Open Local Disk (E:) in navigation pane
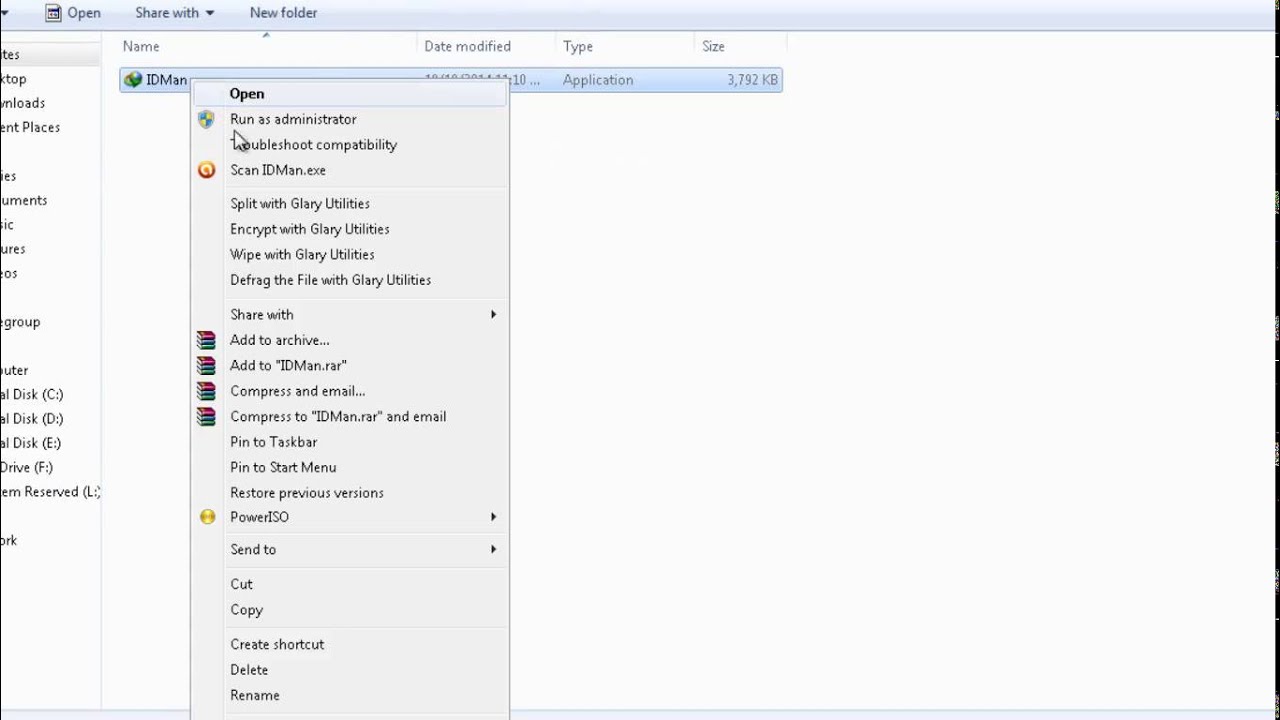 coord(31,443)
